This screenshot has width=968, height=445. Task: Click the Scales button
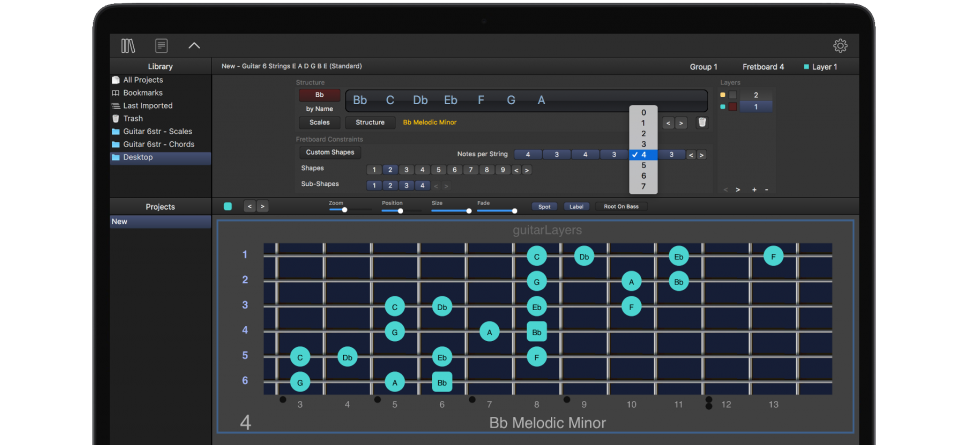pyautogui.click(x=319, y=122)
